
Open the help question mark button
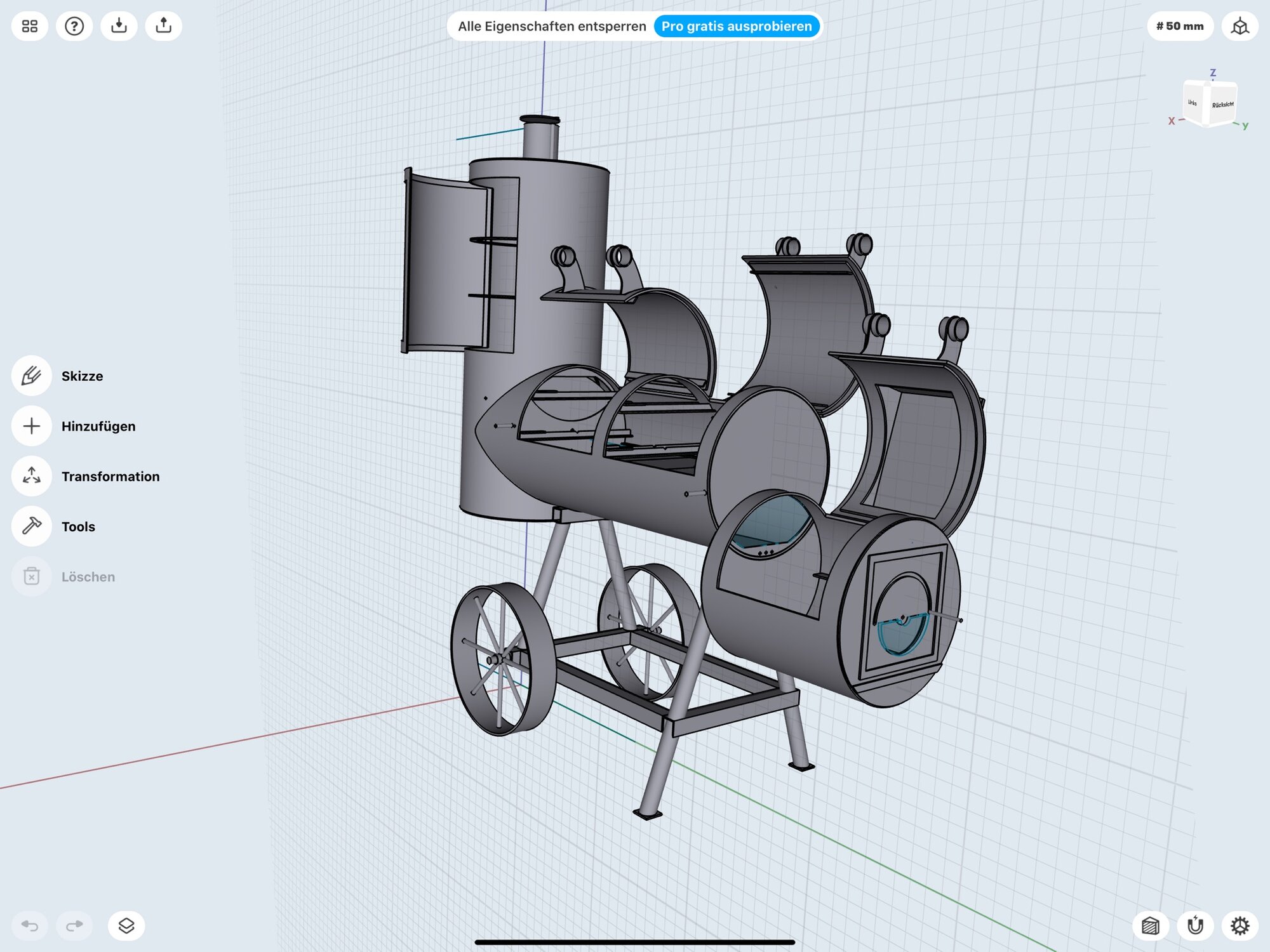74,26
